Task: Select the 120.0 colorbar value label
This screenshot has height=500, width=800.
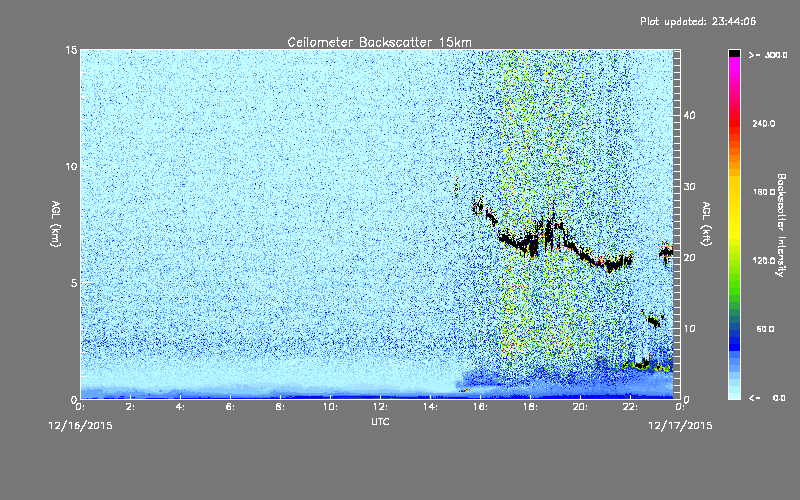Action: pos(764,260)
